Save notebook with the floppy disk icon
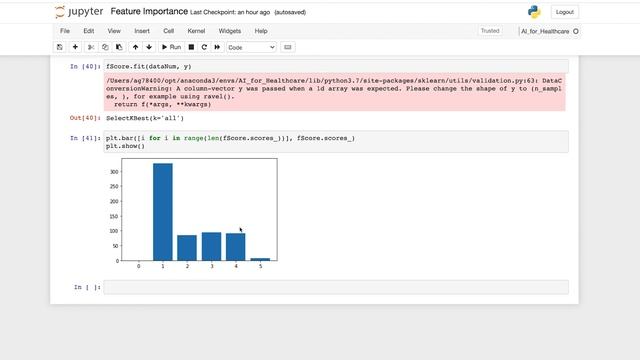This screenshot has height=360, width=640. pos(60,47)
